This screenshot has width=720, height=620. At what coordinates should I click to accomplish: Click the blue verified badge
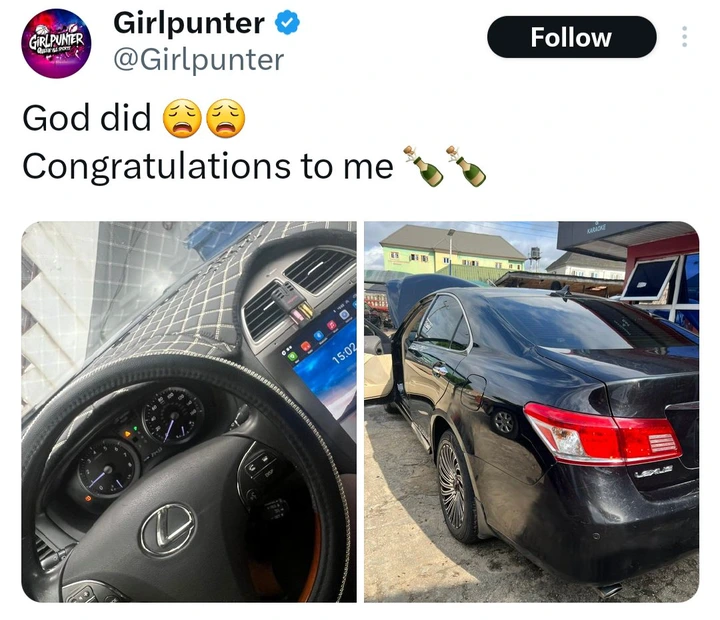(x=287, y=23)
